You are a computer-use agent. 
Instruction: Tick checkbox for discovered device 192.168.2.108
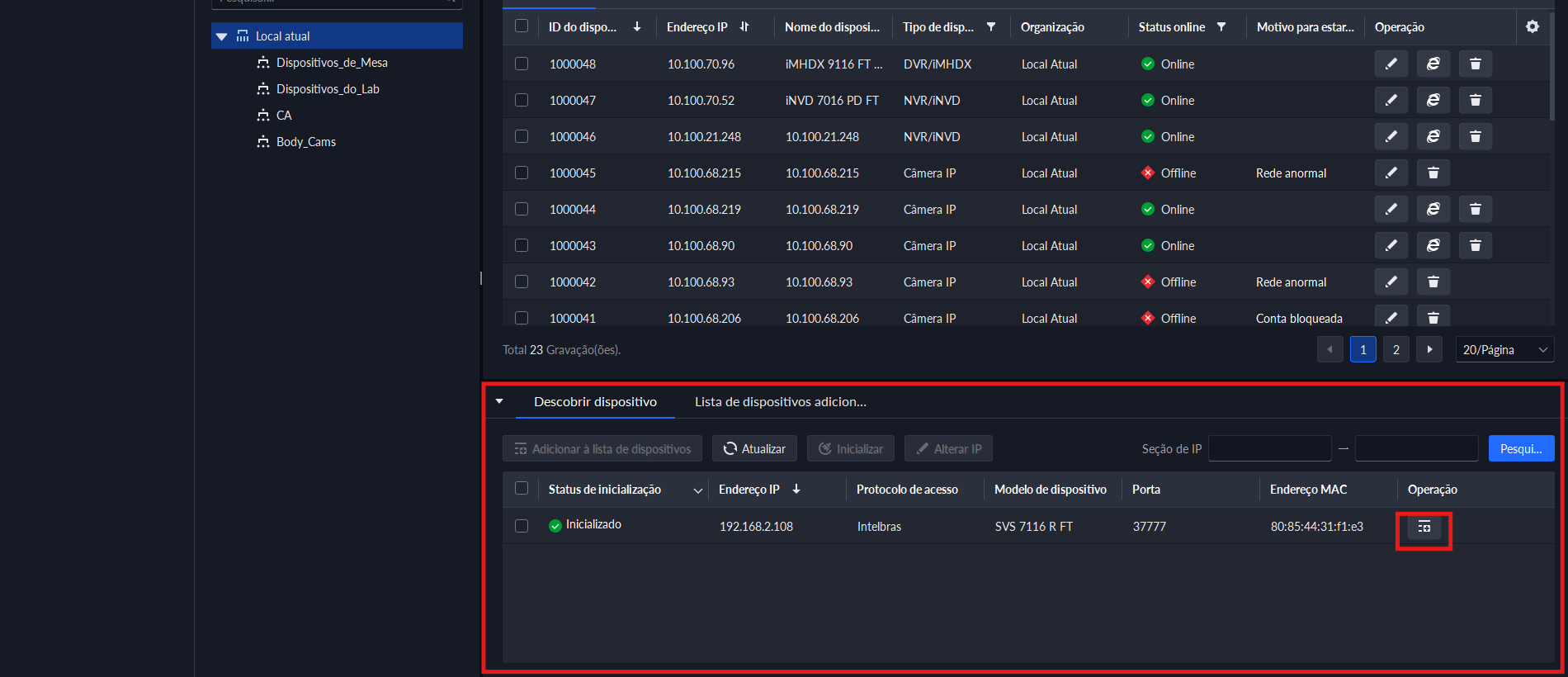pyautogui.click(x=522, y=526)
